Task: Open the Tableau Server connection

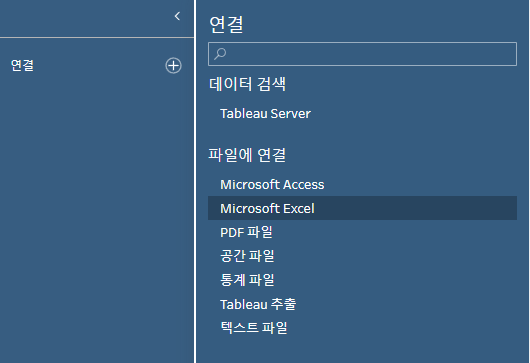Action: pyautogui.click(x=265, y=114)
